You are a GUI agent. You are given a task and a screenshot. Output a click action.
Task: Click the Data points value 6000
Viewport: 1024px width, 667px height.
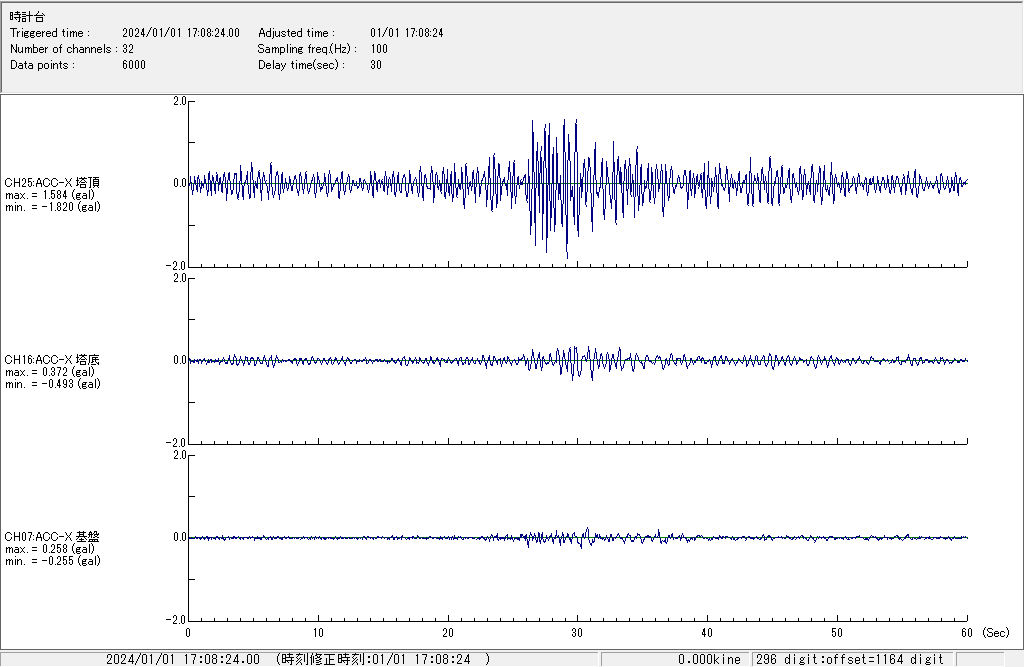pos(134,65)
